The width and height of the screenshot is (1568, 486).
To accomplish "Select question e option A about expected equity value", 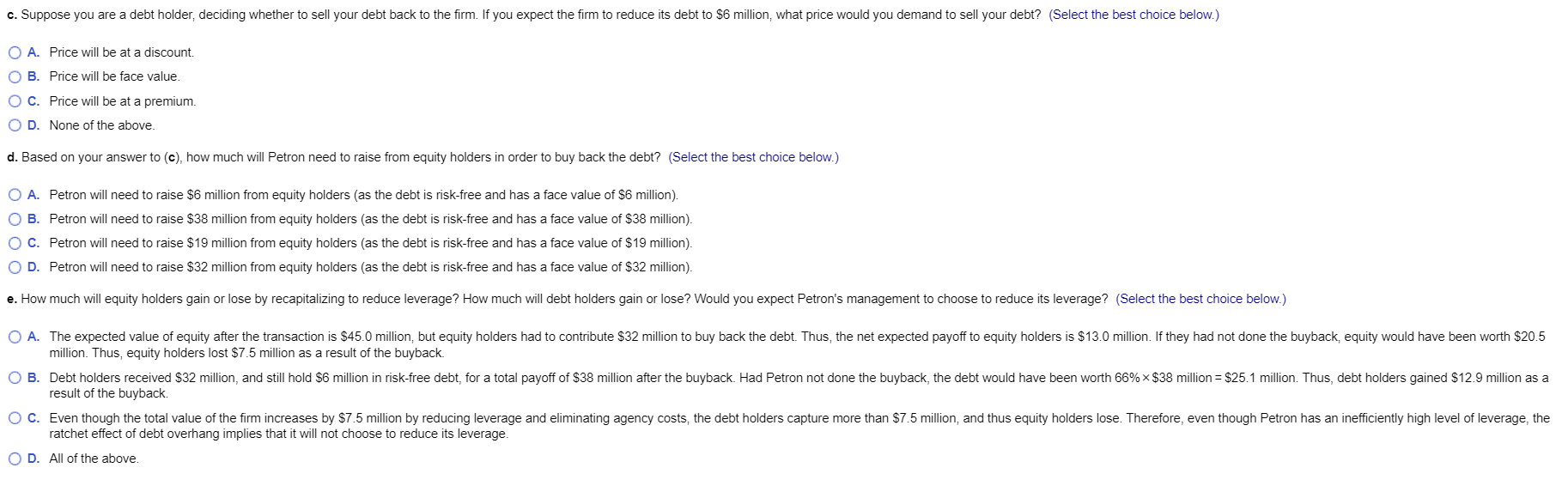I will (x=15, y=337).
